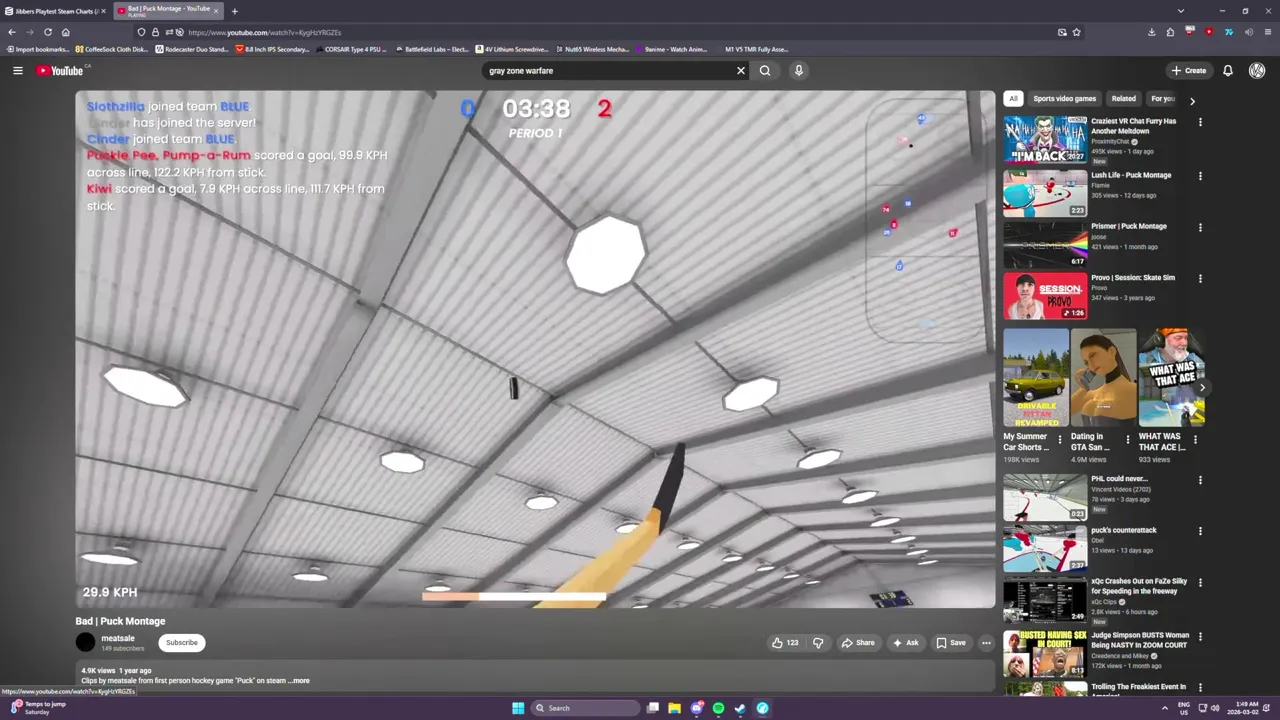Open the video's more actions ellipsis
This screenshot has height=720, width=1280.
coord(986,643)
